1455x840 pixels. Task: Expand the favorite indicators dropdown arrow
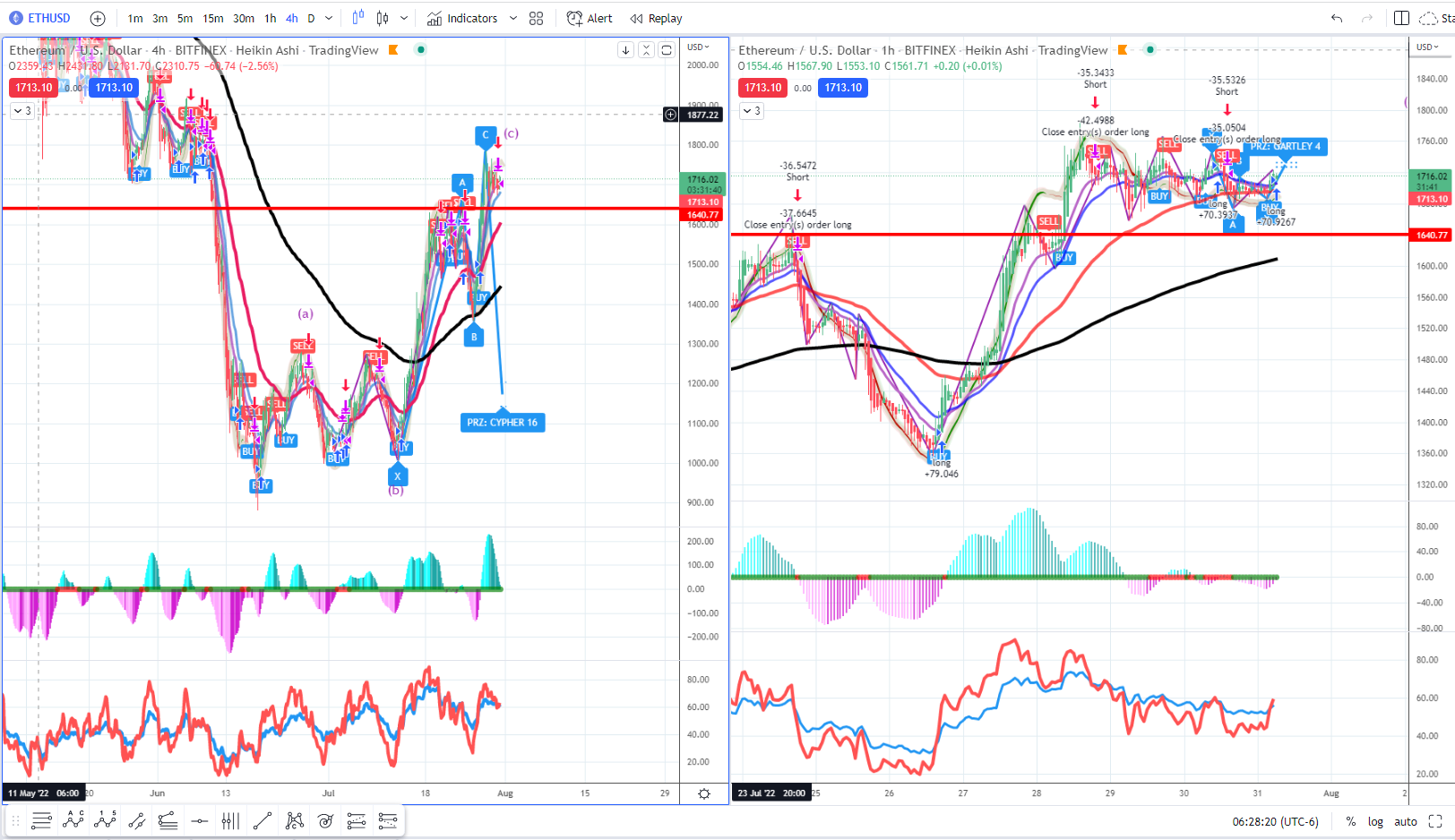coord(513,18)
